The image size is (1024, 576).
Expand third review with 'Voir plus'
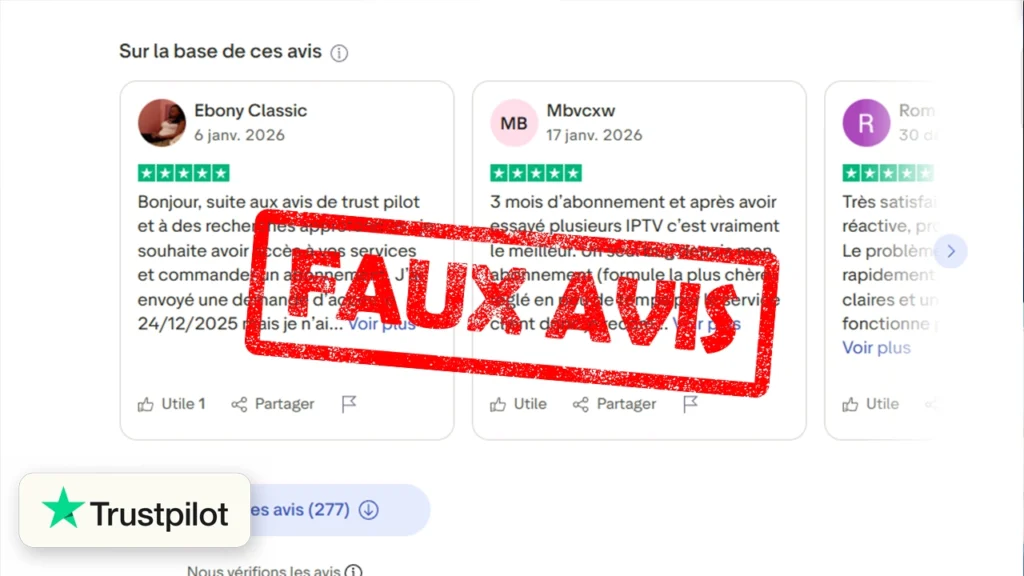click(x=876, y=347)
